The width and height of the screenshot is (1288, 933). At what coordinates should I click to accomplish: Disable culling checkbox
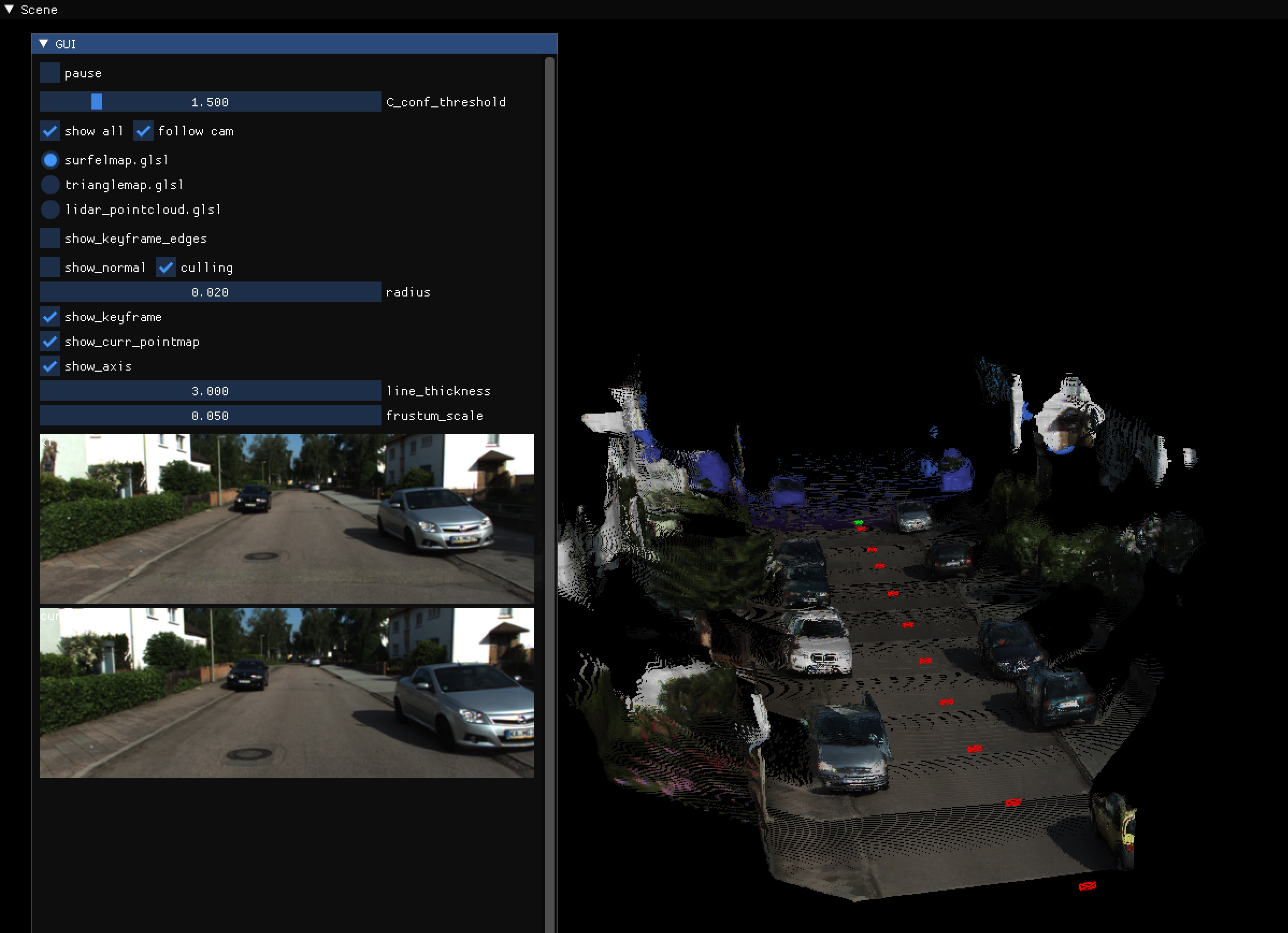pyautogui.click(x=166, y=267)
